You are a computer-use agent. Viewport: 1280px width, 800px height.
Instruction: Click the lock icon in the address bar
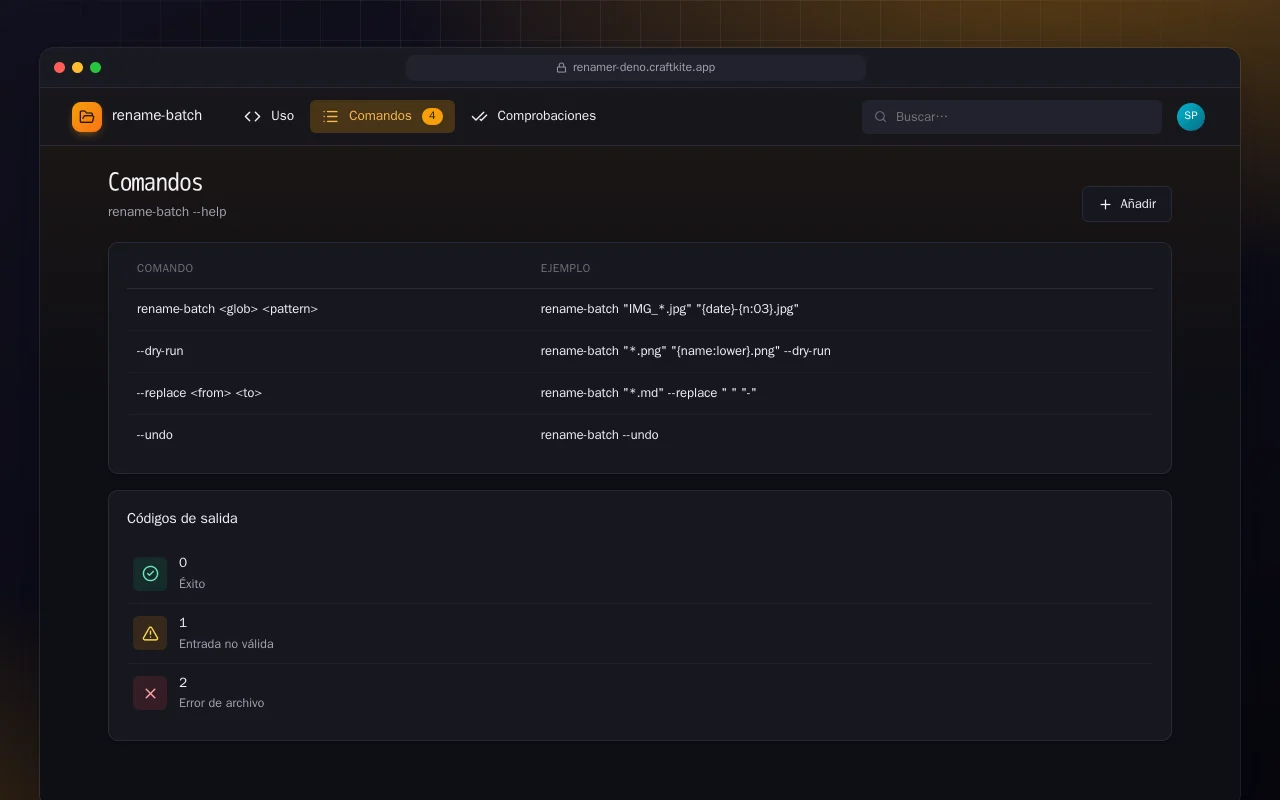pos(561,68)
